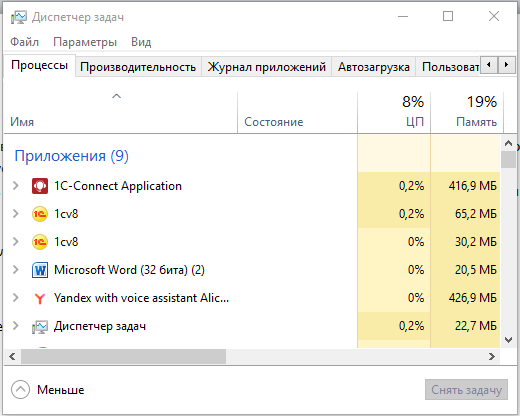This screenshot has height=416, width=520.
Task: Switch to the Производительность tab
Action: tap(138, 67)
